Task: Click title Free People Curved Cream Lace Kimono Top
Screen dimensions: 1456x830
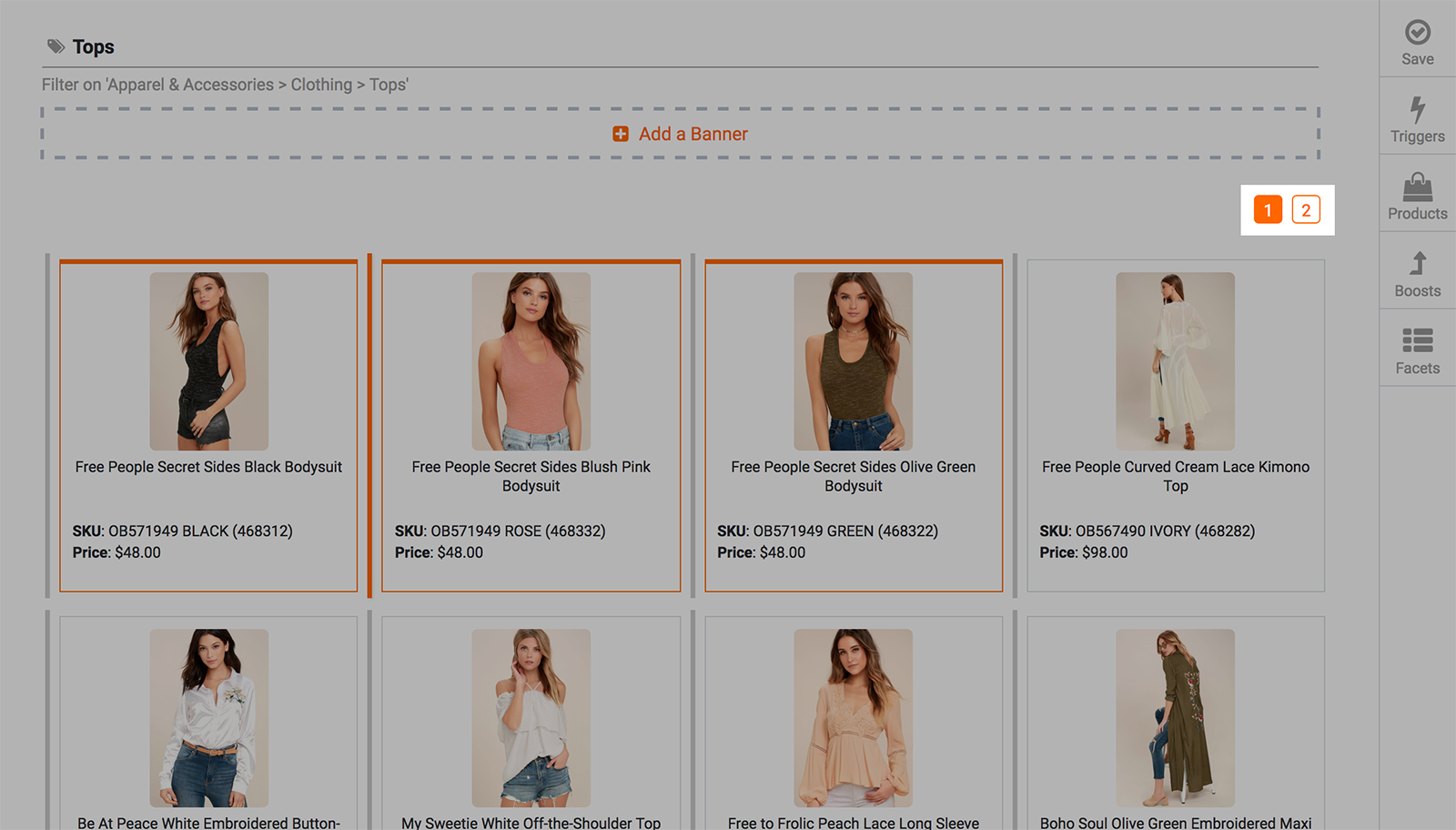Action: point(1176,476)
